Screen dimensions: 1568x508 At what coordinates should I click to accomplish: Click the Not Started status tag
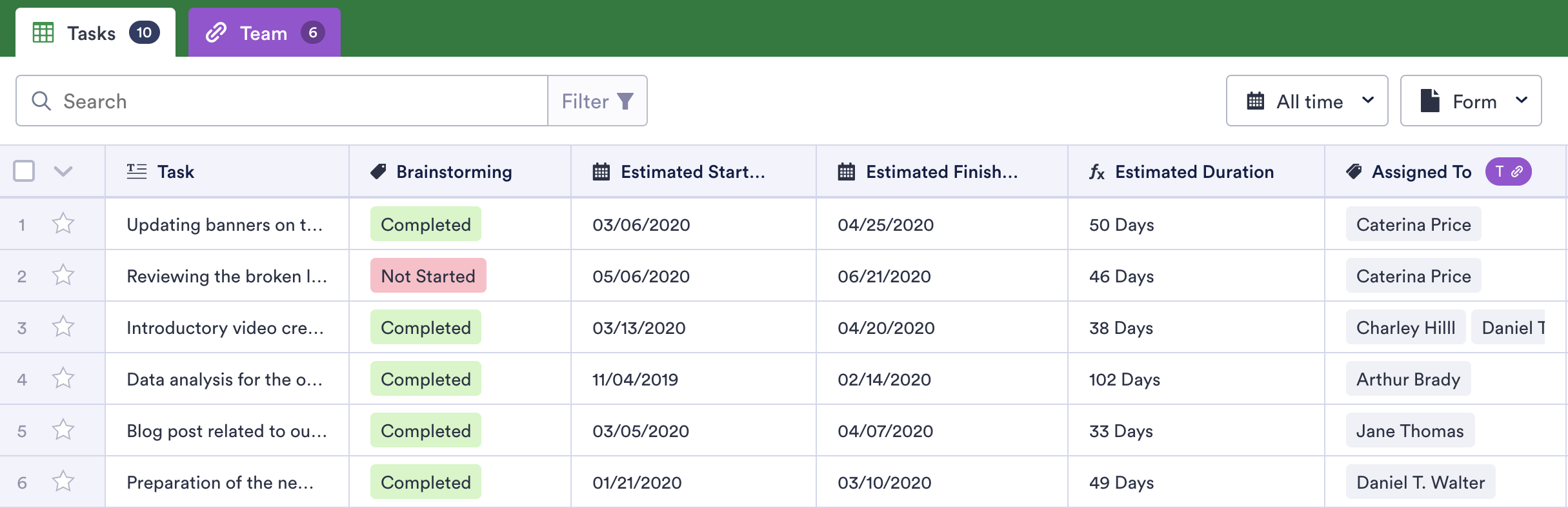coord(428,276)
